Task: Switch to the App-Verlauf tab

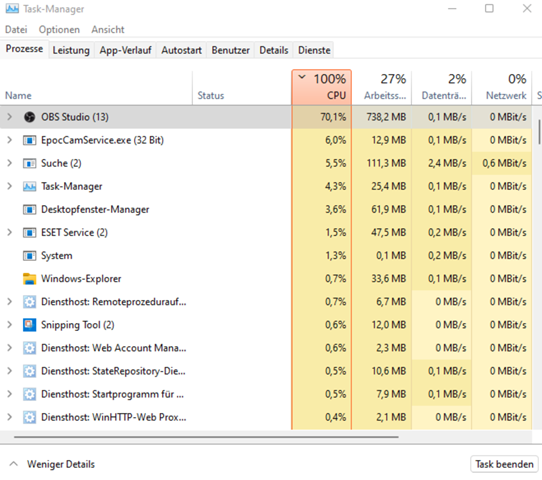Action: click(125, 50)
